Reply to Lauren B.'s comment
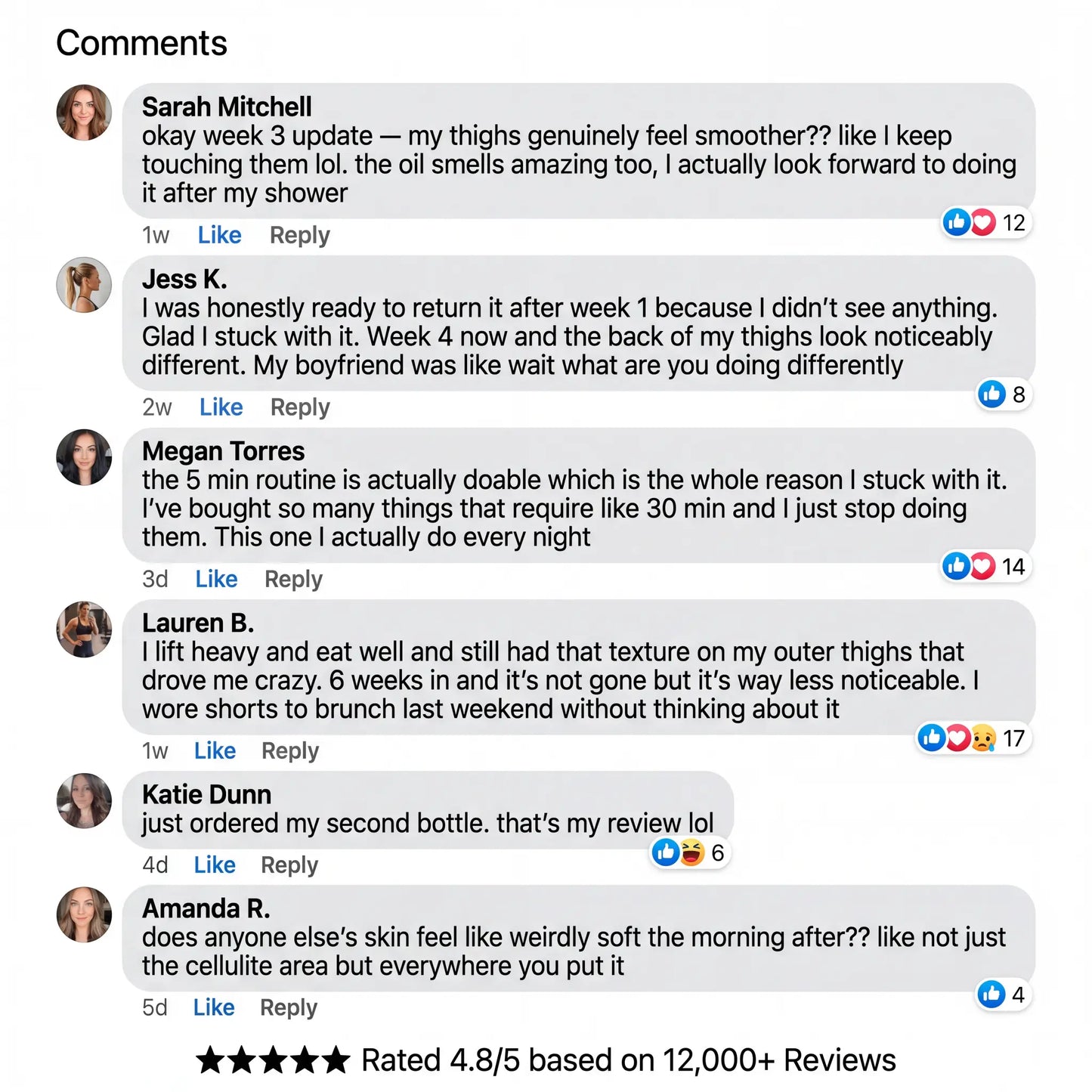This screenshot has width=1092, height=1092. 290,751
